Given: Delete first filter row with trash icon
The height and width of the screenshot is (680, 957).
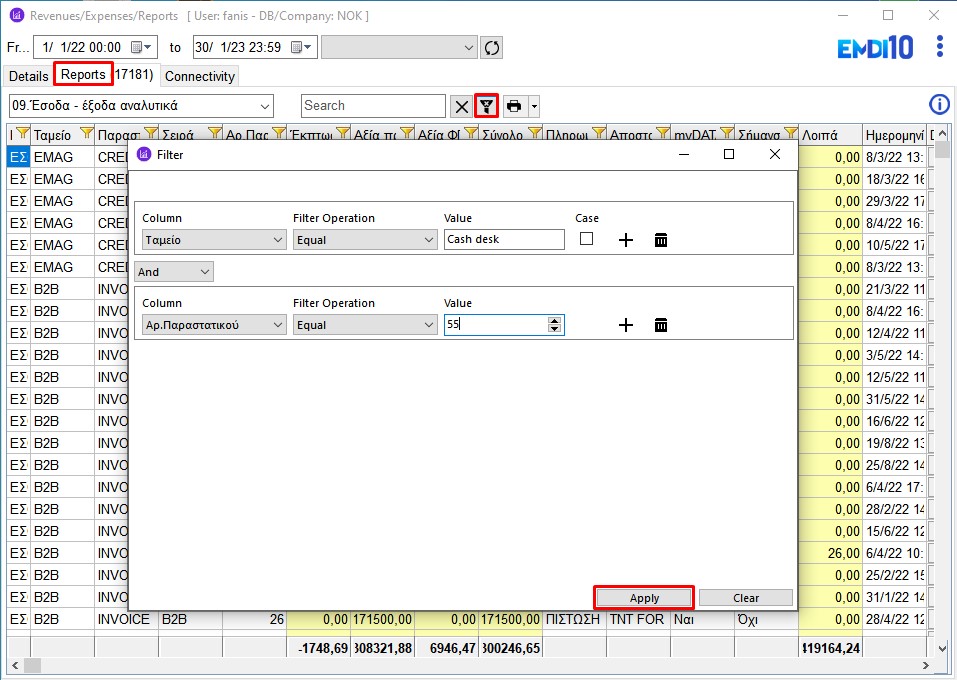Looking at the screenshot, I should [x=661, y=240].
